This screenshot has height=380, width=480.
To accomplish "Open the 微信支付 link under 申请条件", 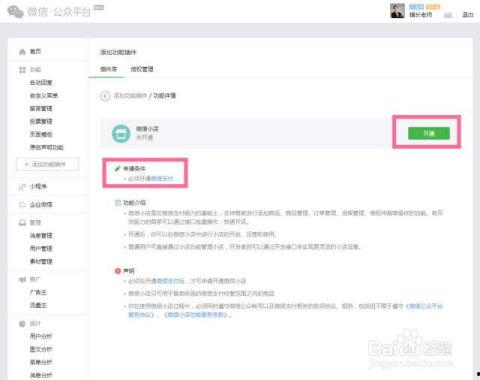I will (162, 179).
